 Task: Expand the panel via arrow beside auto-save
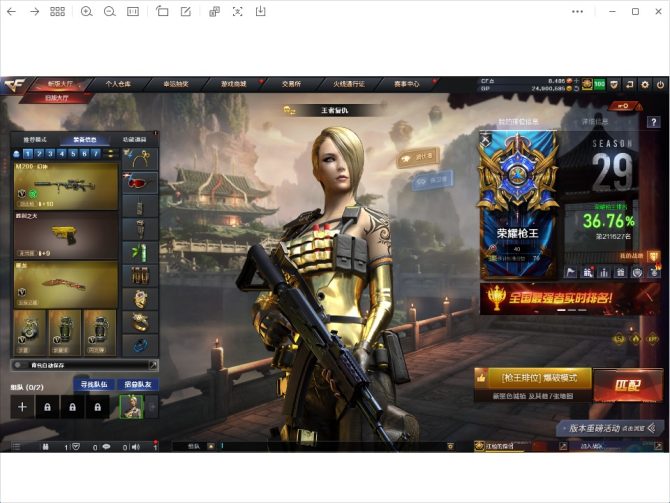153,365
